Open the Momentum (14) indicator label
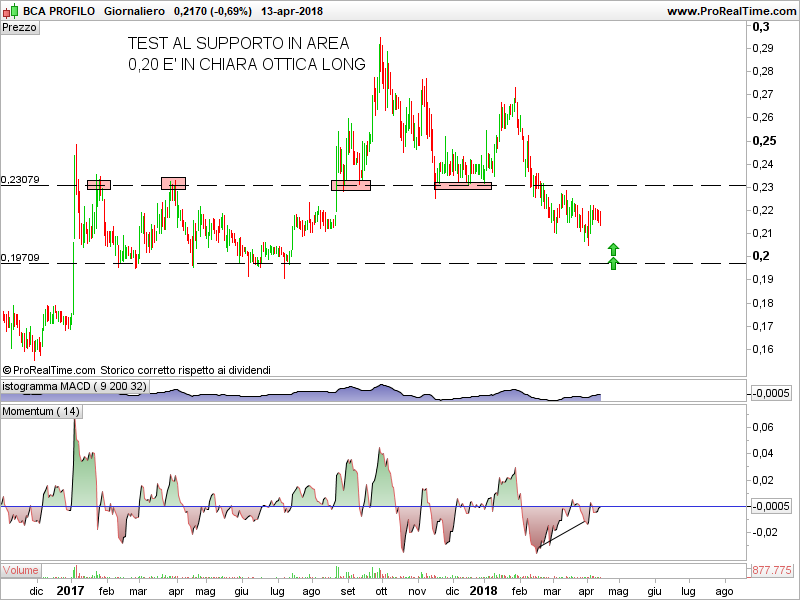Screen dimensions: 800x600 pos(41,411)
